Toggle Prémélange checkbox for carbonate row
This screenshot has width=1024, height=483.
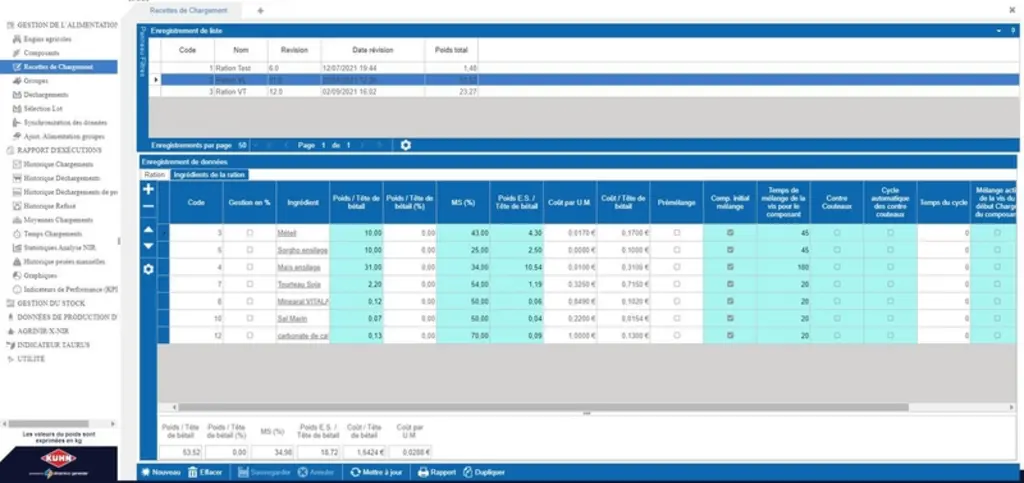[677, 335]
